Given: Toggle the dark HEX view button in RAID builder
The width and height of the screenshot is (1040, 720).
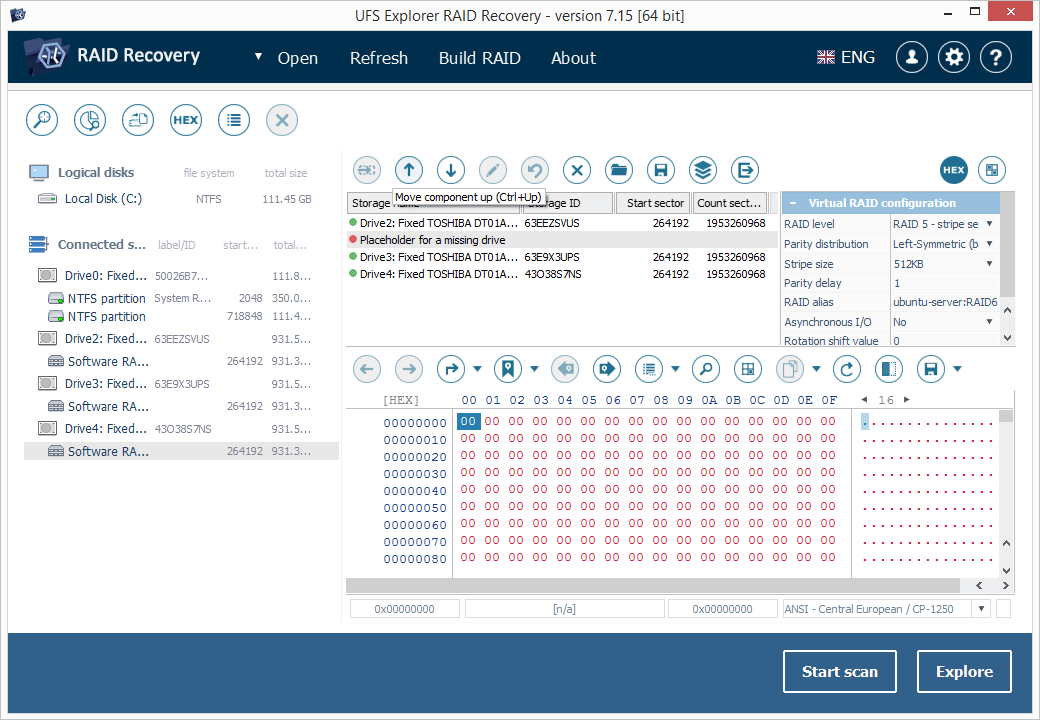Looking at the screenshot, I should coord(954,170).
